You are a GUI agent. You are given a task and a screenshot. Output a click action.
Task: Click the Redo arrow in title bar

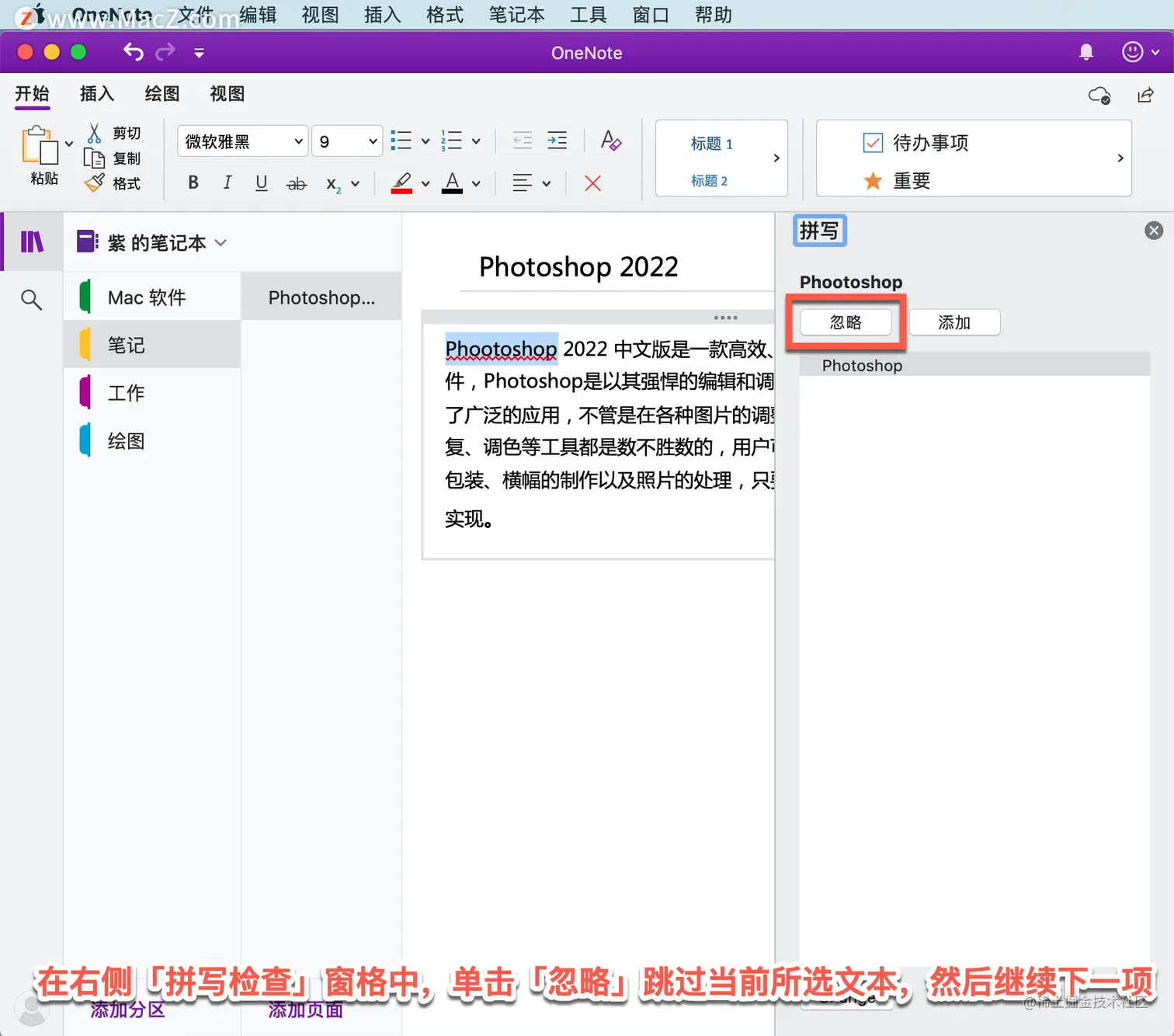click(x=165, y=52)
